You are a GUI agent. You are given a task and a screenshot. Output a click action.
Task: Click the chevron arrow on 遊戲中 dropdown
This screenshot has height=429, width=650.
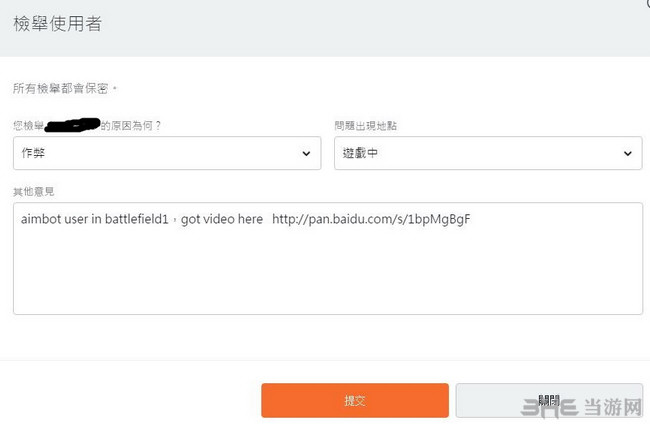(627, 153)
